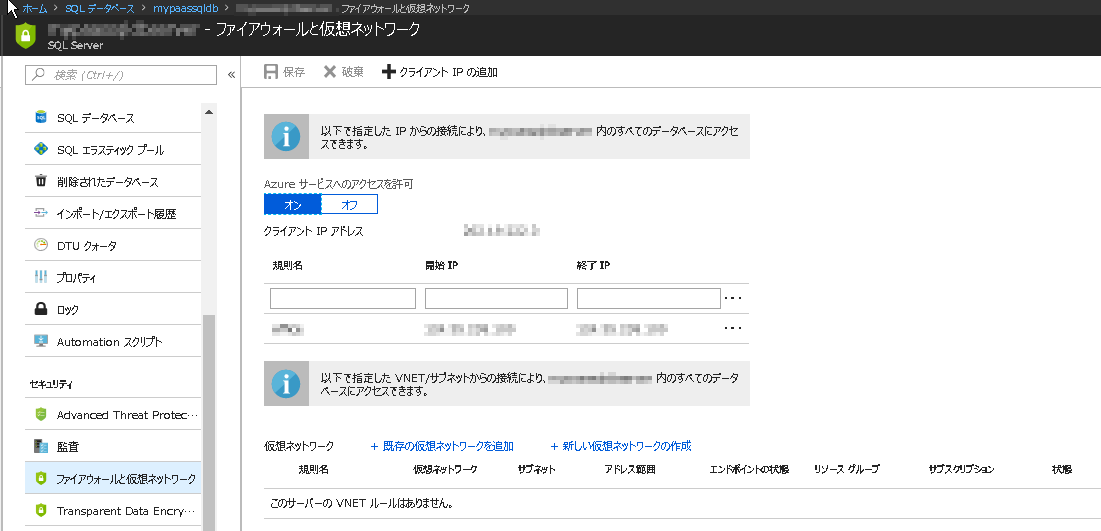Open Transparent Data Encryption menu item

pyautogui.click(x=120, y=511)
